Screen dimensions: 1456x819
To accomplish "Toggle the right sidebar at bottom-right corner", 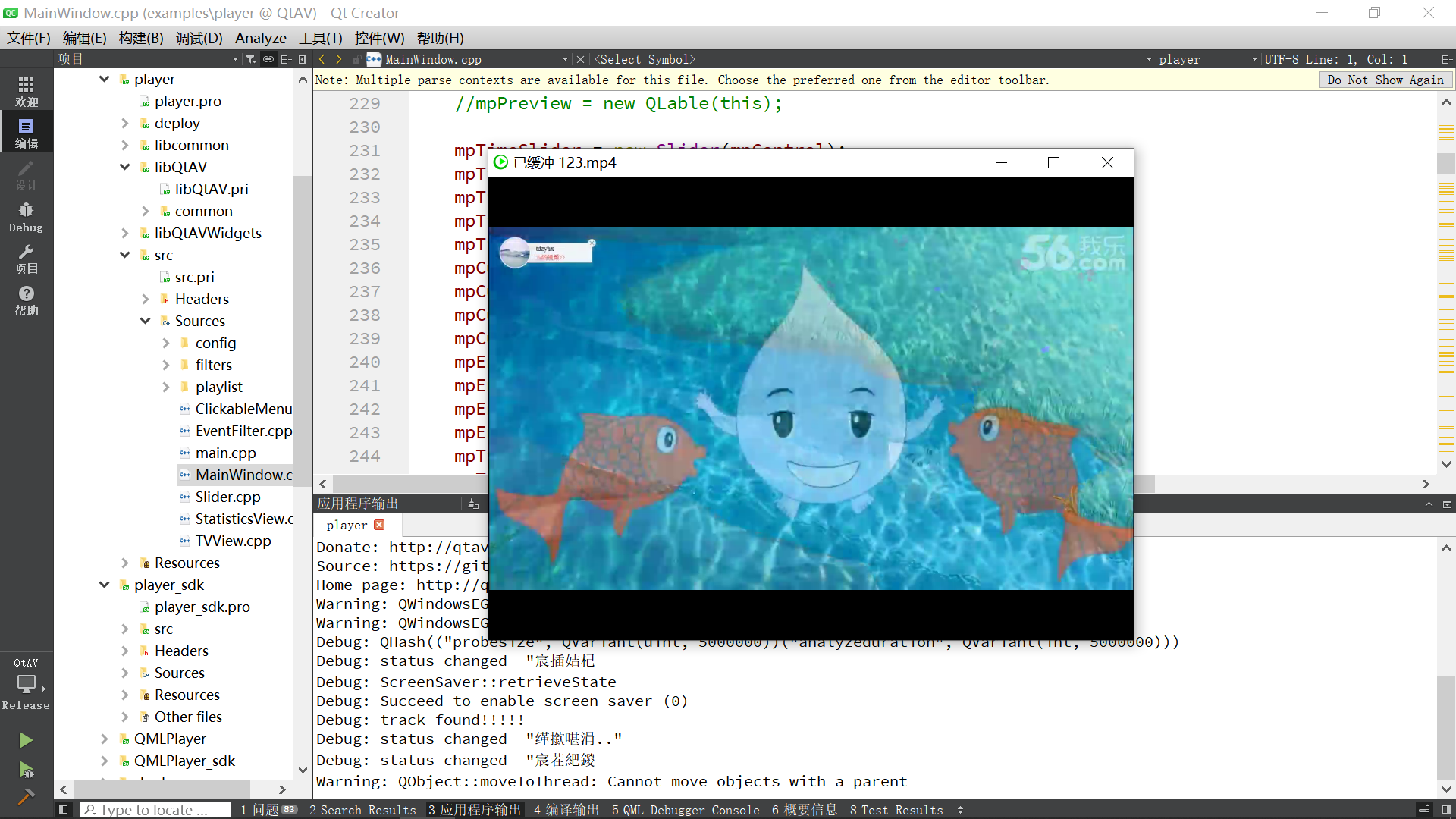I will [x=1446, y=810].
